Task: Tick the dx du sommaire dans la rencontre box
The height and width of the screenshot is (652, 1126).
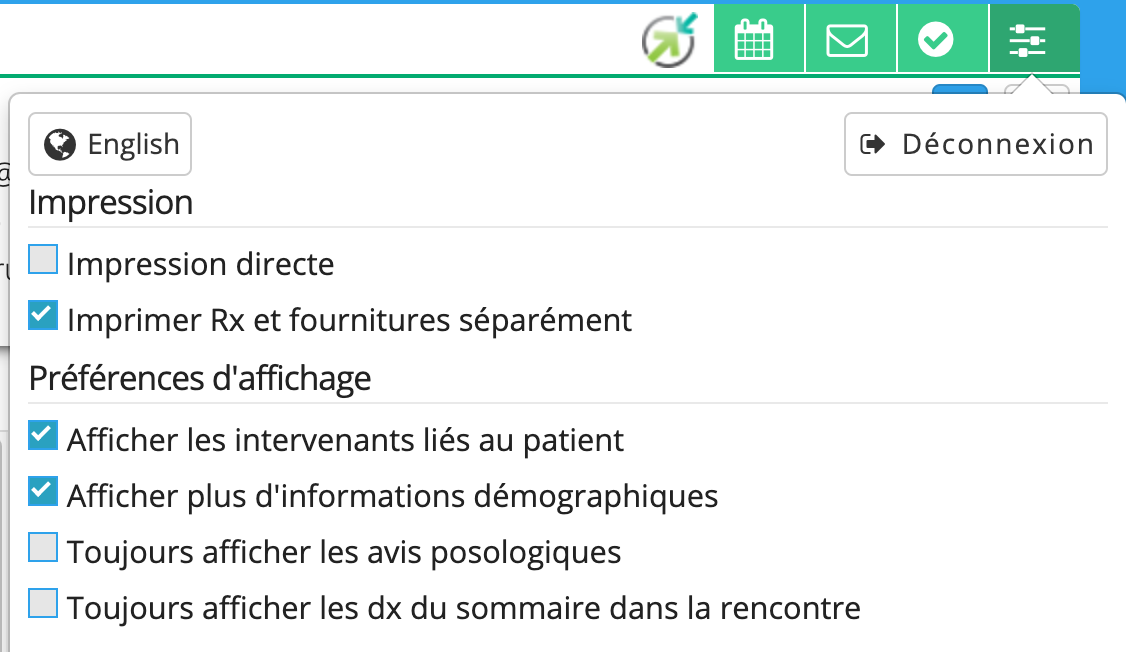Action: 43,604
